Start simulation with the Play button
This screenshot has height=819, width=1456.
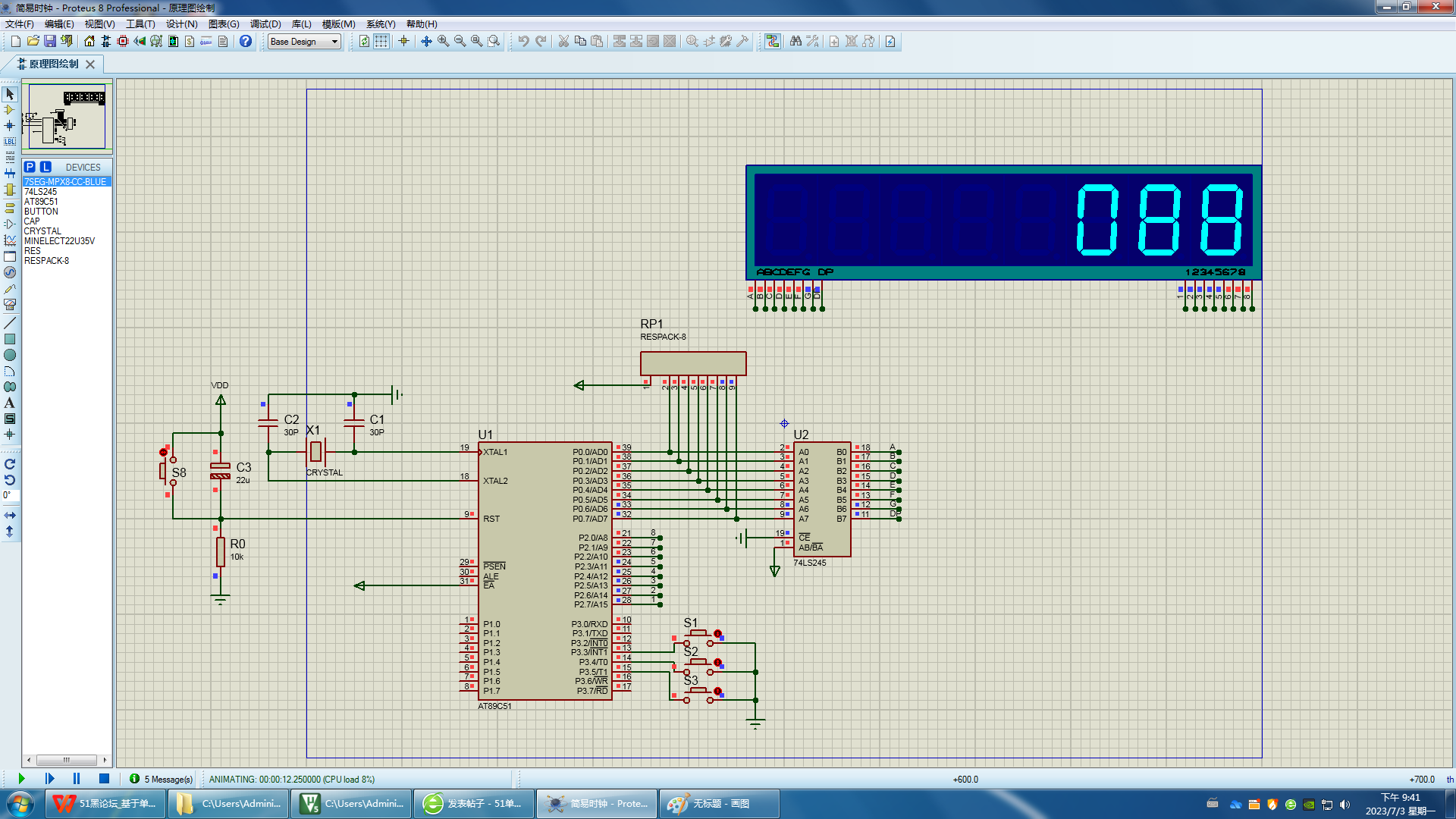coord(21,779)
